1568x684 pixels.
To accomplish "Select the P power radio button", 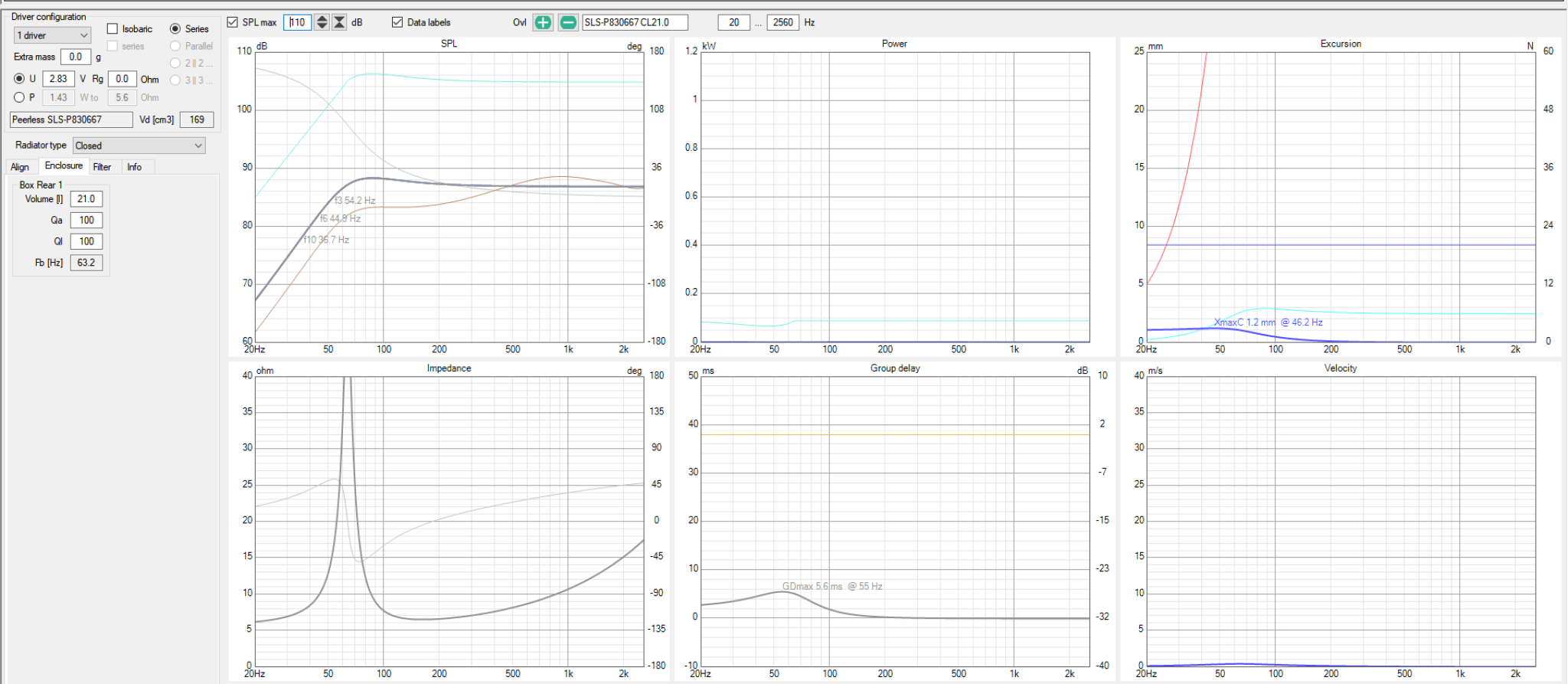I will (19, 97).
